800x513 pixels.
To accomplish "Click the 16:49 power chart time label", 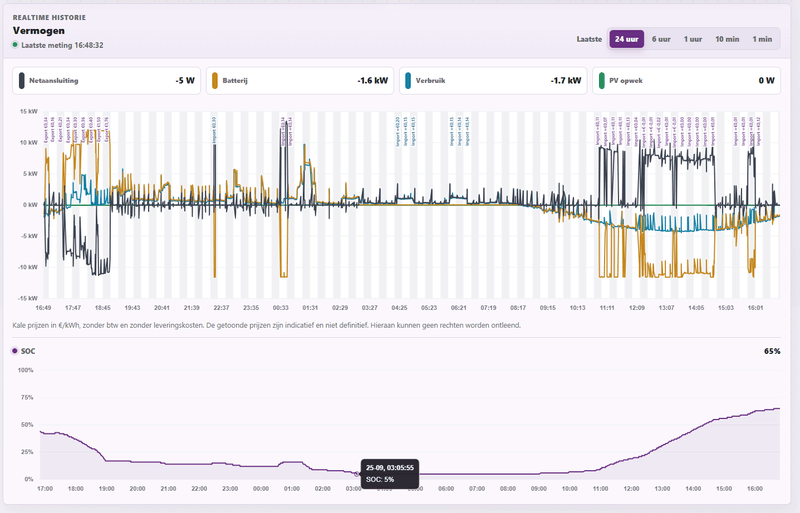I will coord(43,308).
